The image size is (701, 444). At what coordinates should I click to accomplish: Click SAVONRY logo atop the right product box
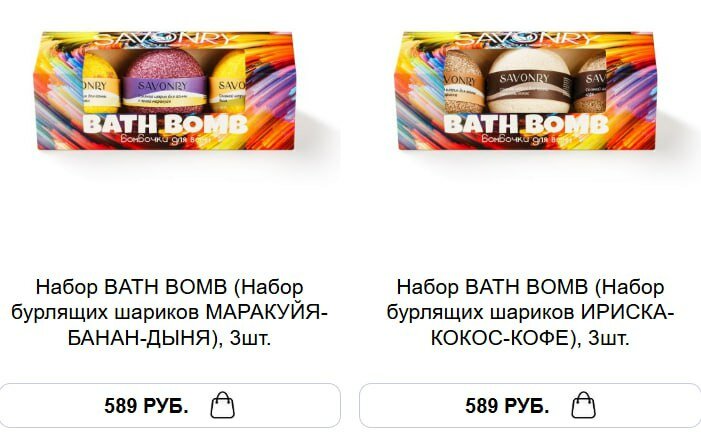pyautogui.click(x=527, y=40)
